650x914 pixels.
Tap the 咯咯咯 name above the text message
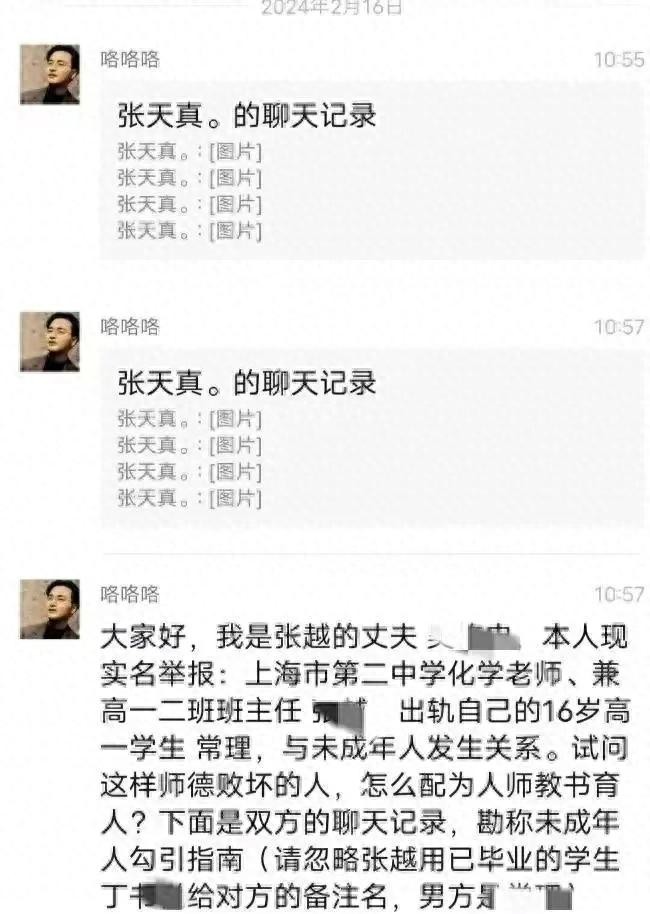130,595
